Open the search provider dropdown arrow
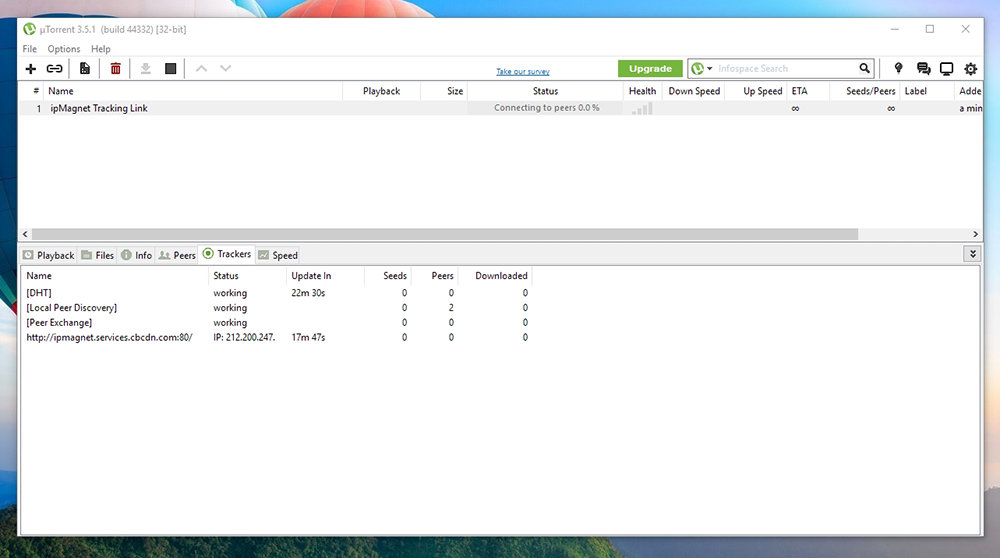The width and height of the screenshot is (1000, 558). [x=710, y=69]
